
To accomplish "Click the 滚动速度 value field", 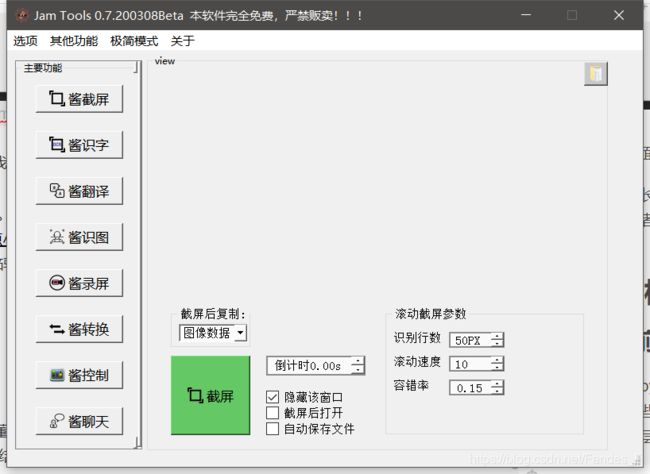I will 471,364.
